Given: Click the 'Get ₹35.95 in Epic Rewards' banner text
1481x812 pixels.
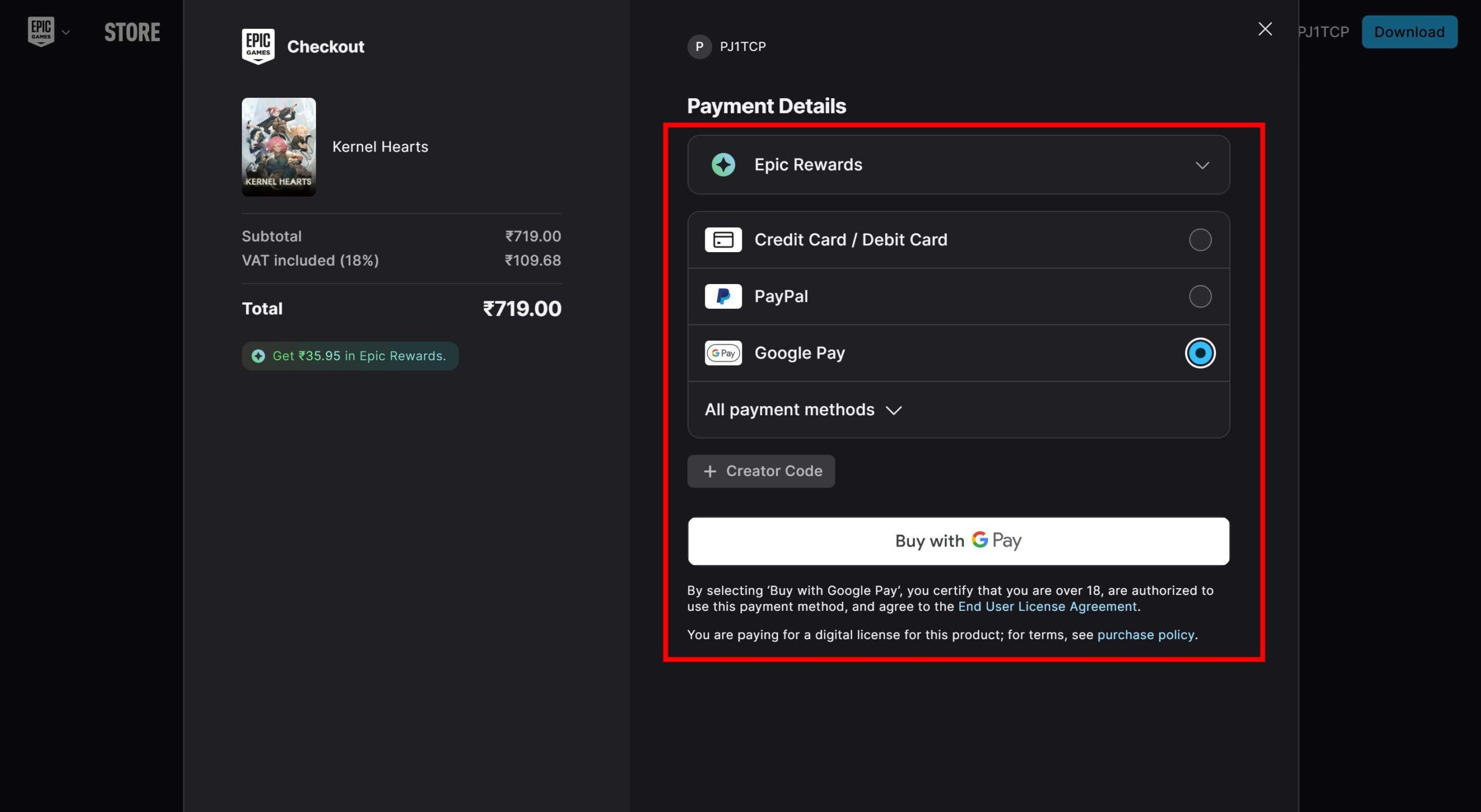Looking at the screenshot, I should (359, 356).
